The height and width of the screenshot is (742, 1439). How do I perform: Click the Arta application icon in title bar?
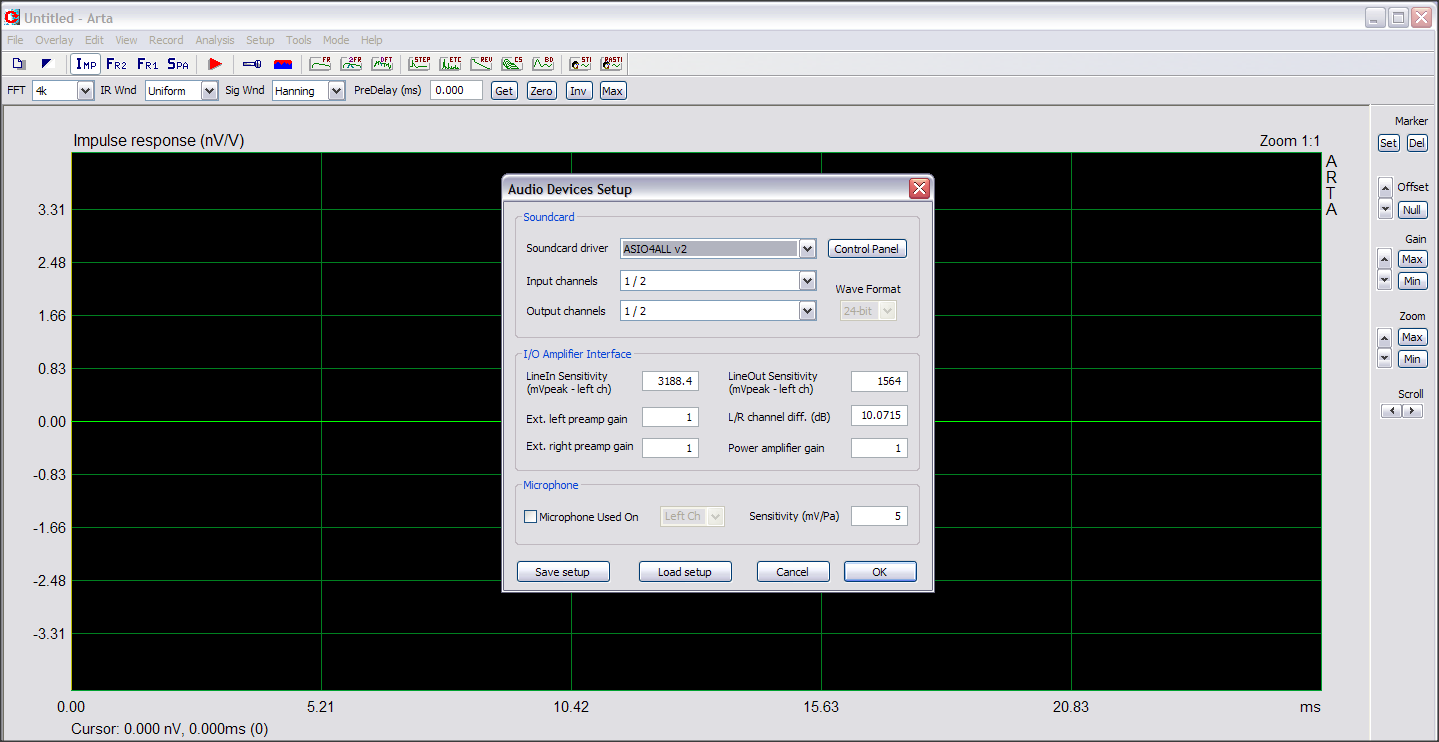click(13, 18)
